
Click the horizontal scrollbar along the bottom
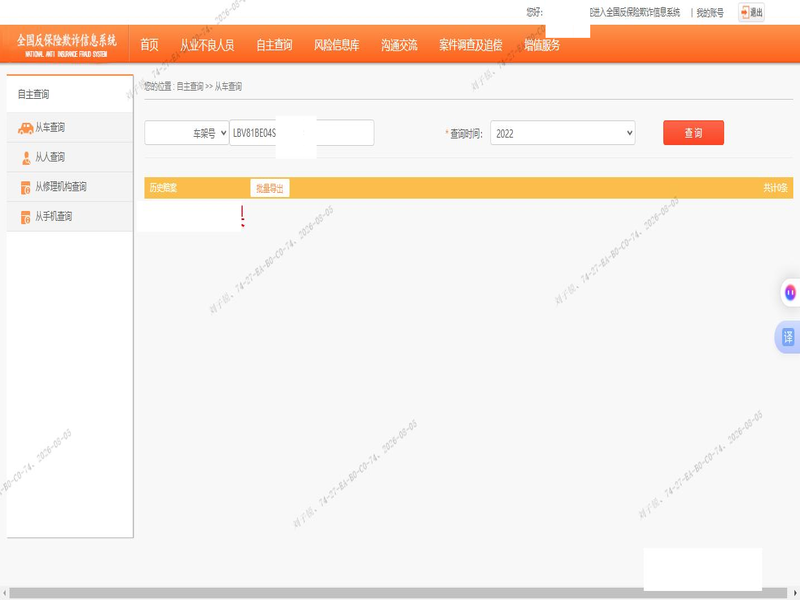[398, 593]
